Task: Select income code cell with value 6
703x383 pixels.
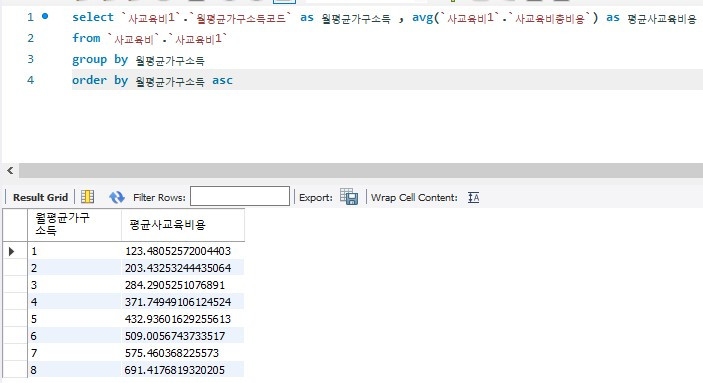Action: (x=74, y=336)
